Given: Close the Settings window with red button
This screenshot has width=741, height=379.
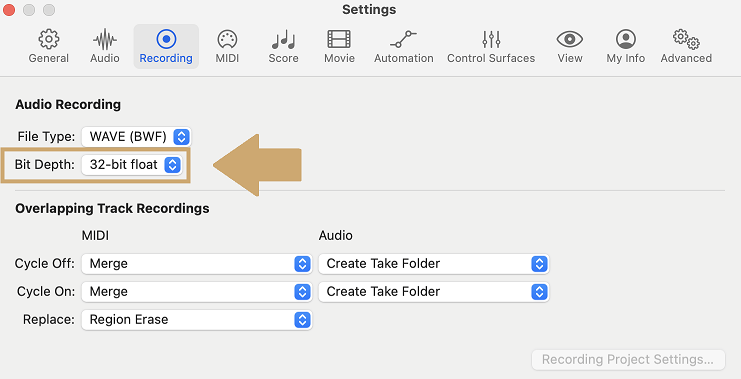Looking at the screenshot, I should point(9,9).
